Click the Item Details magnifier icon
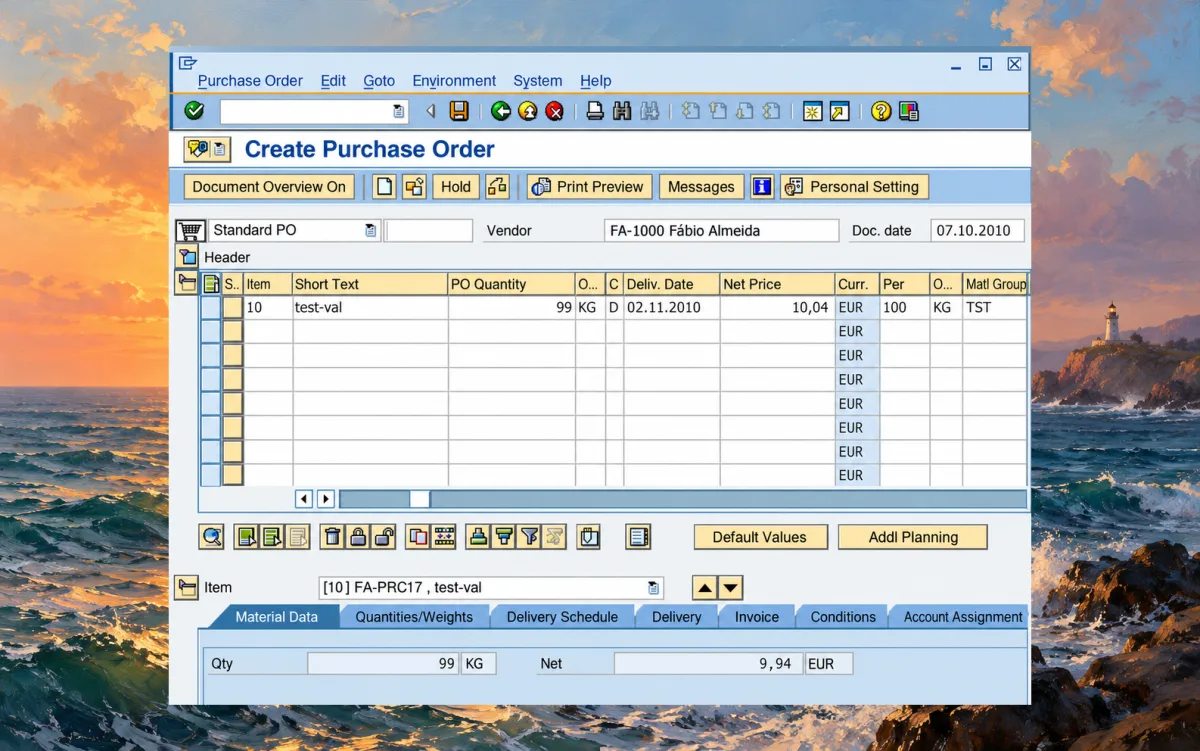Screen dimensions: 1200x751 coord(212,537)
